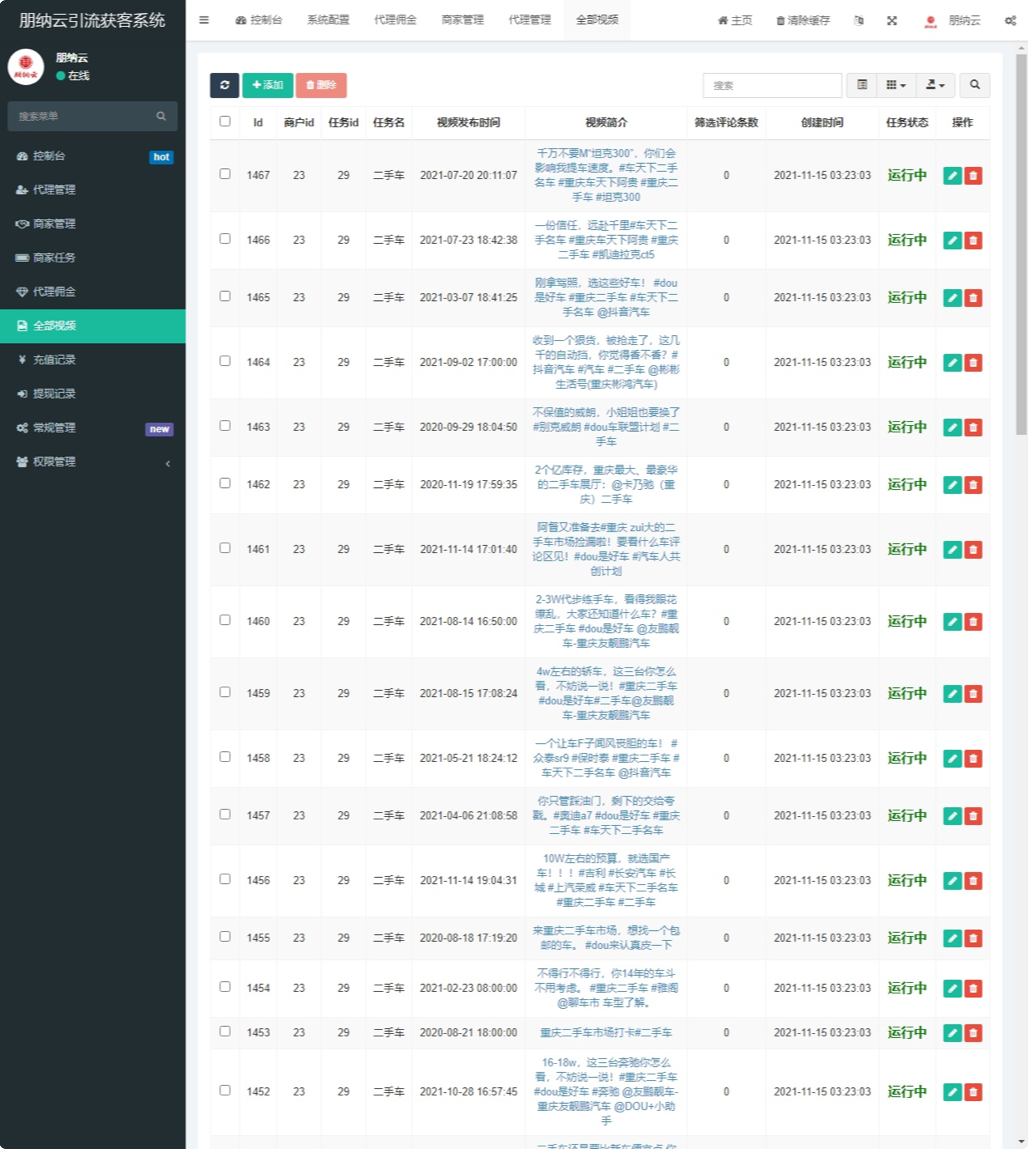Delete row 1459 with trash icon
Image resolution: width=1030 pixels, height=1150 pixels.
(974, 693)
